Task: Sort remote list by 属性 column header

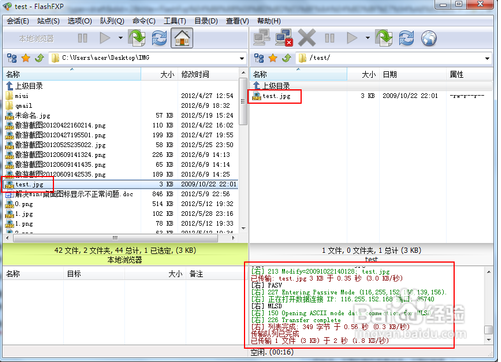Action: (469, 74)
